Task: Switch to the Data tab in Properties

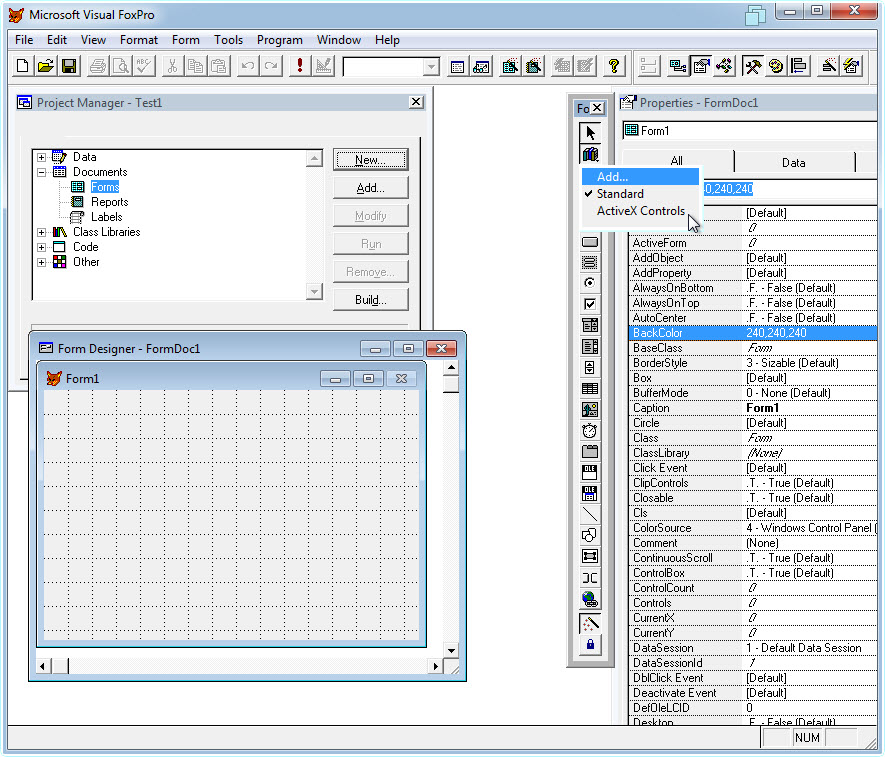Action: (794, 163)
